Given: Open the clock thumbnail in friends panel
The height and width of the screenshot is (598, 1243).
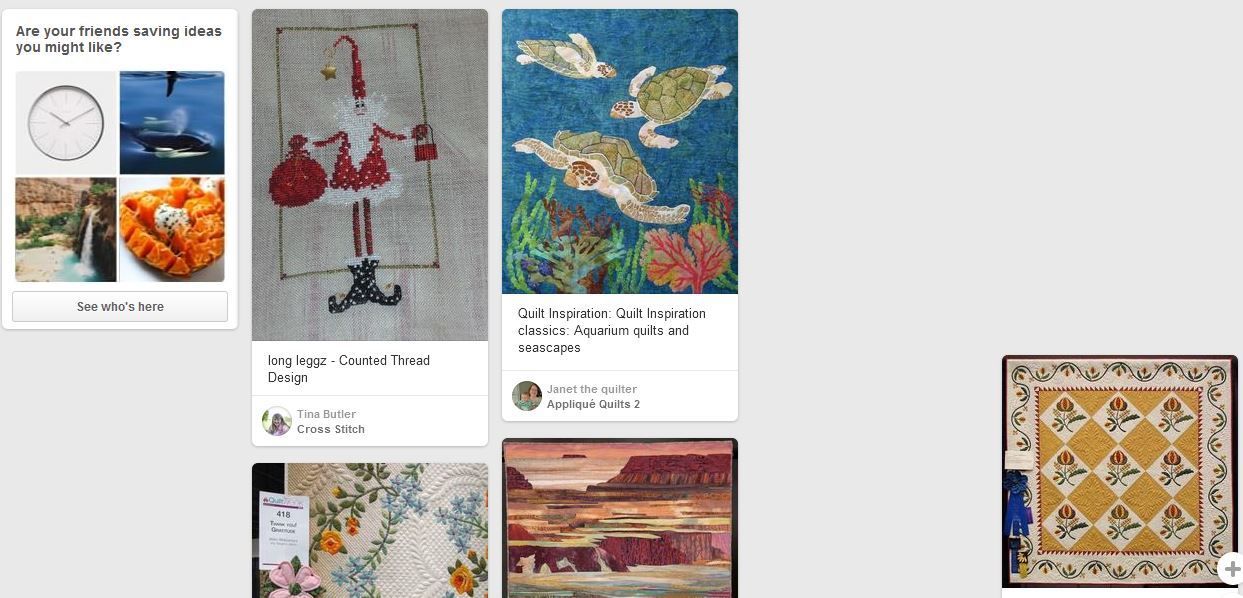Looking at the screenshot, I should (x=66, y=122).
